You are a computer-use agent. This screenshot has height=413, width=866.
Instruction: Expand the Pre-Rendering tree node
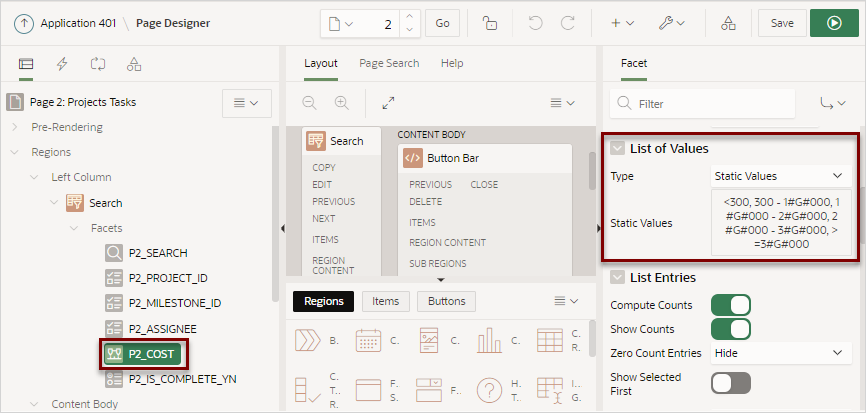(x=14, y=127)
